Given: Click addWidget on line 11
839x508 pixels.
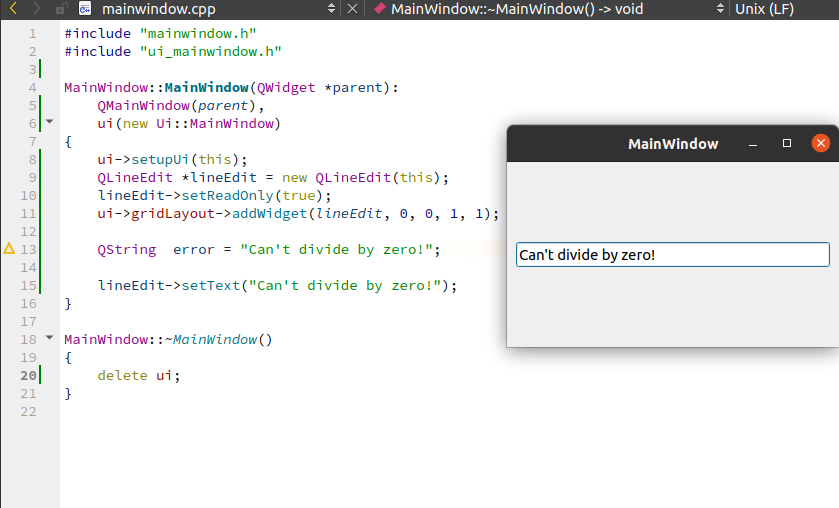Looking at the screenshot, I should (270, 214).
